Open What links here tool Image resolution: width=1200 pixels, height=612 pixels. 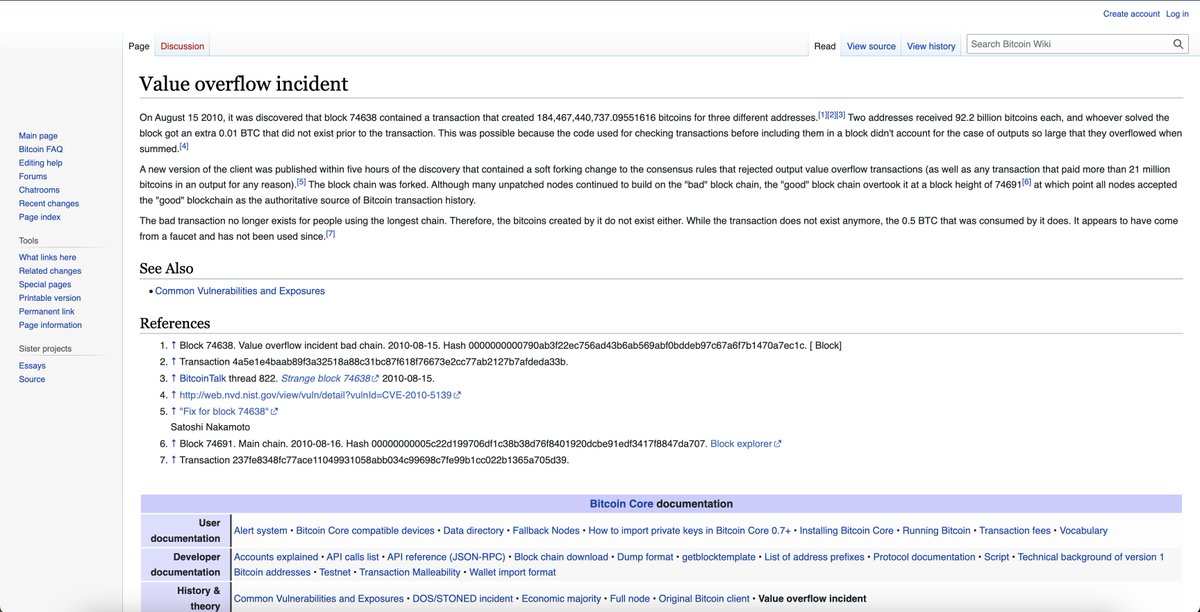(x=47, y=257)
